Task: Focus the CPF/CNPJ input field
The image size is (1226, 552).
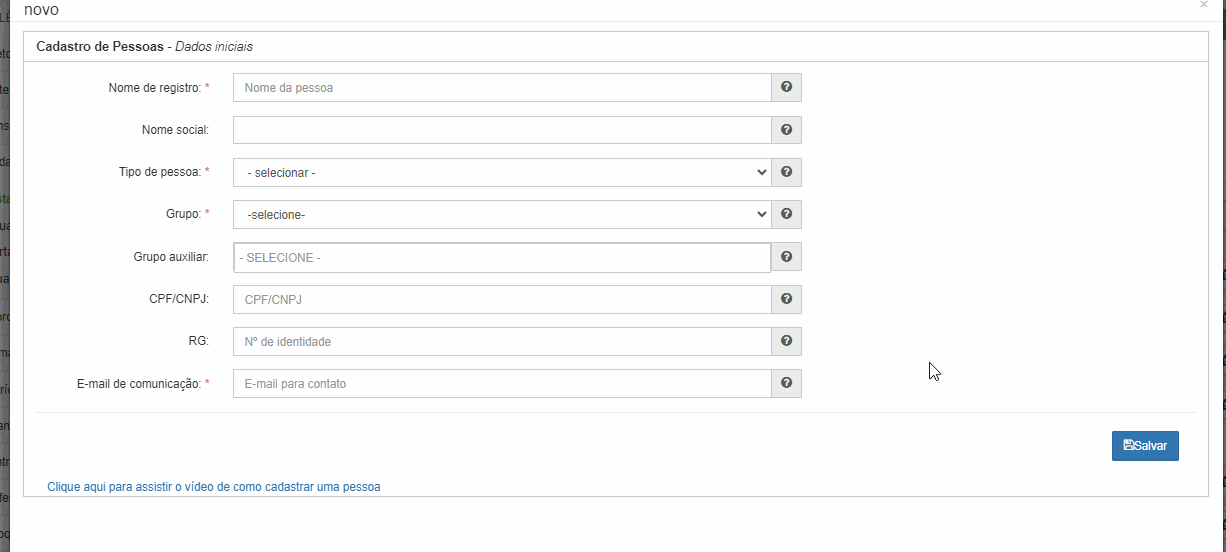Action: coord(502,299)
